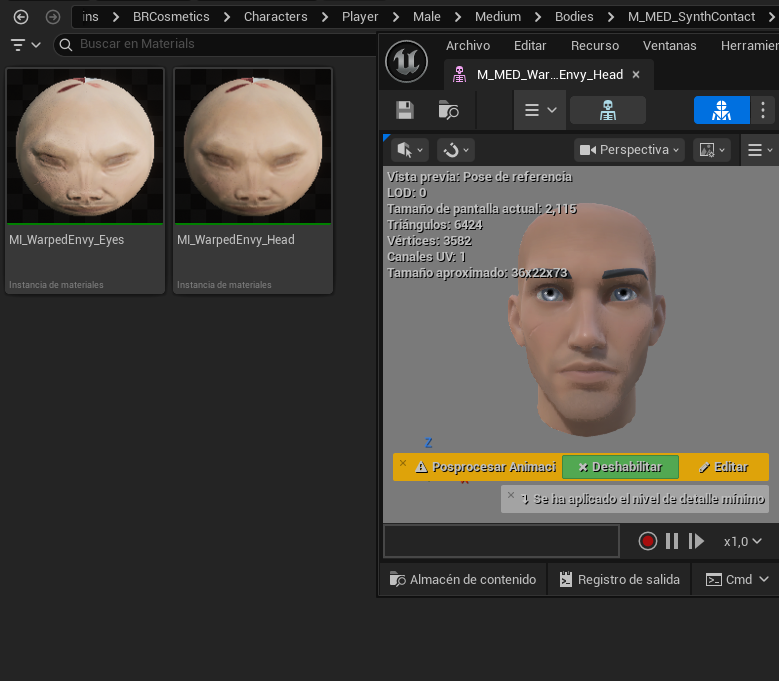
Task: Click the Characters breadcrumb folder
Action: [276, 17]
